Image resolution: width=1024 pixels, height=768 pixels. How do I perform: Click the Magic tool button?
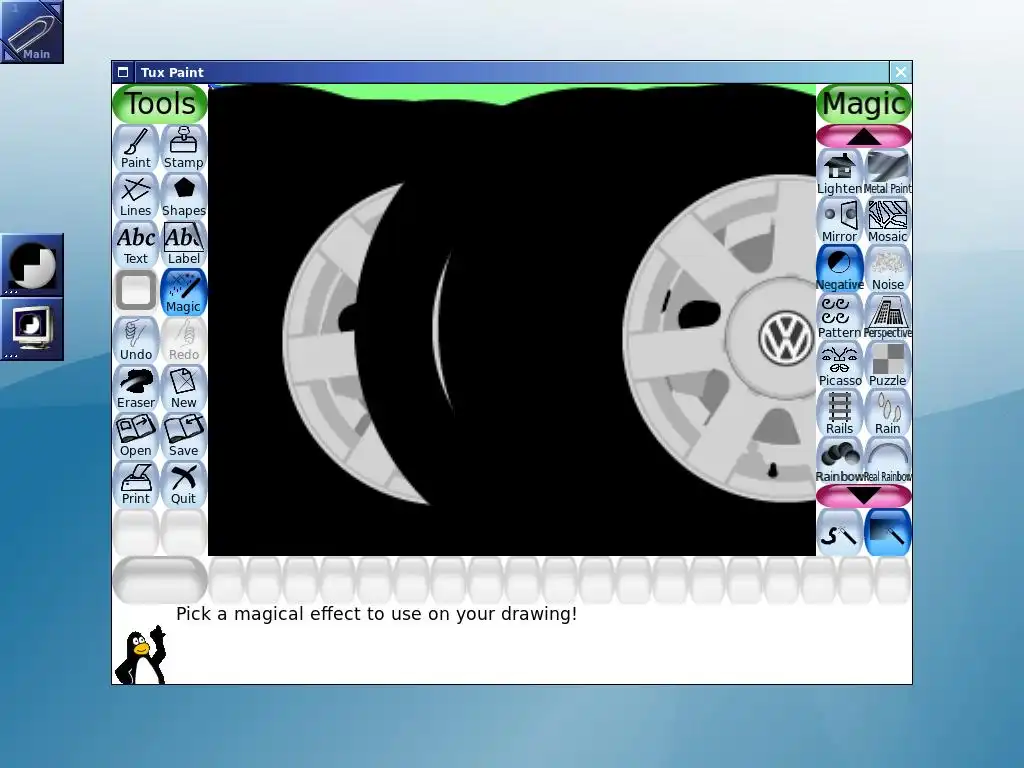point(184,292)
